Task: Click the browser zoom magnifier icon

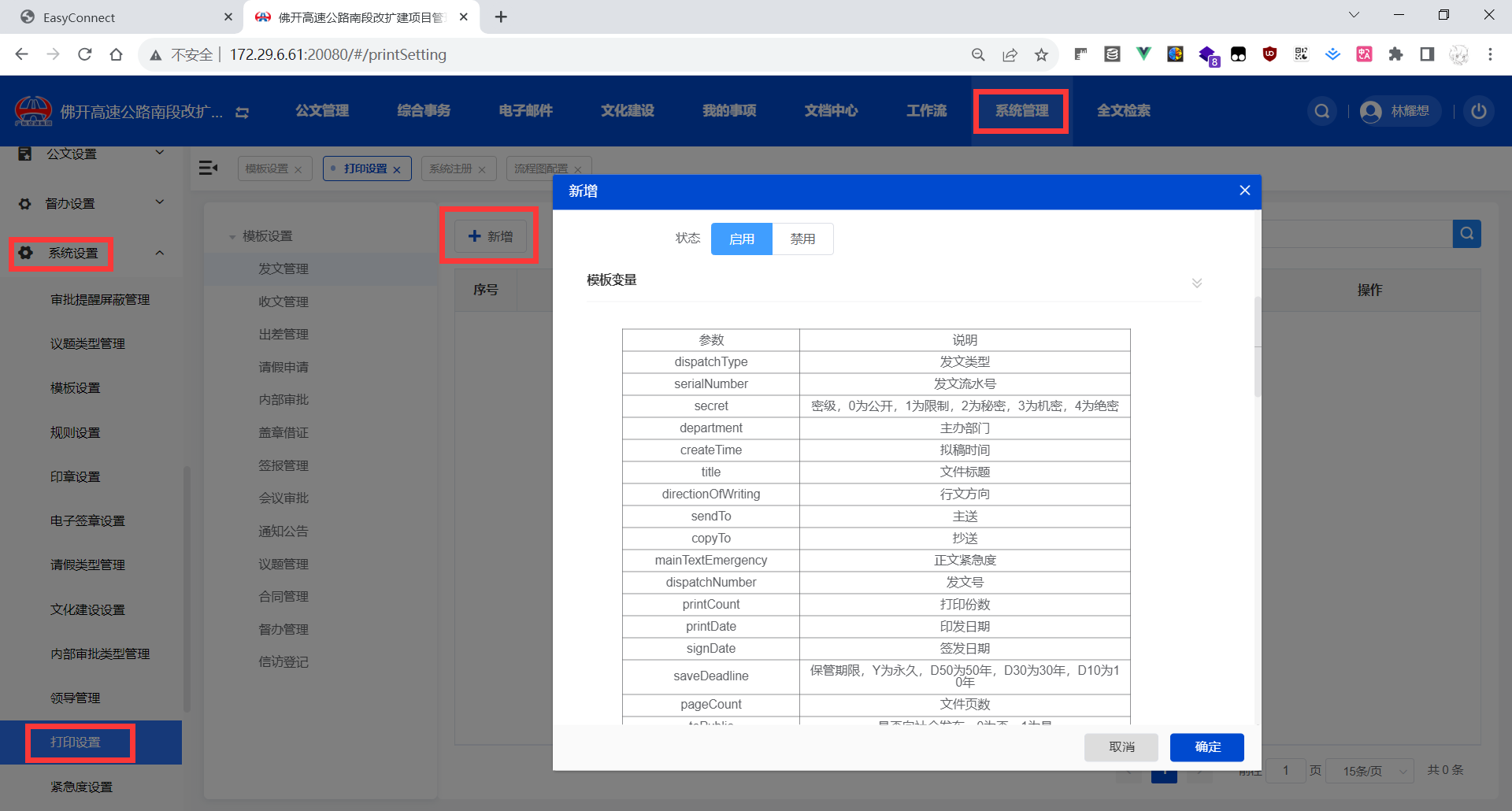Action: (x=978, y=54)
